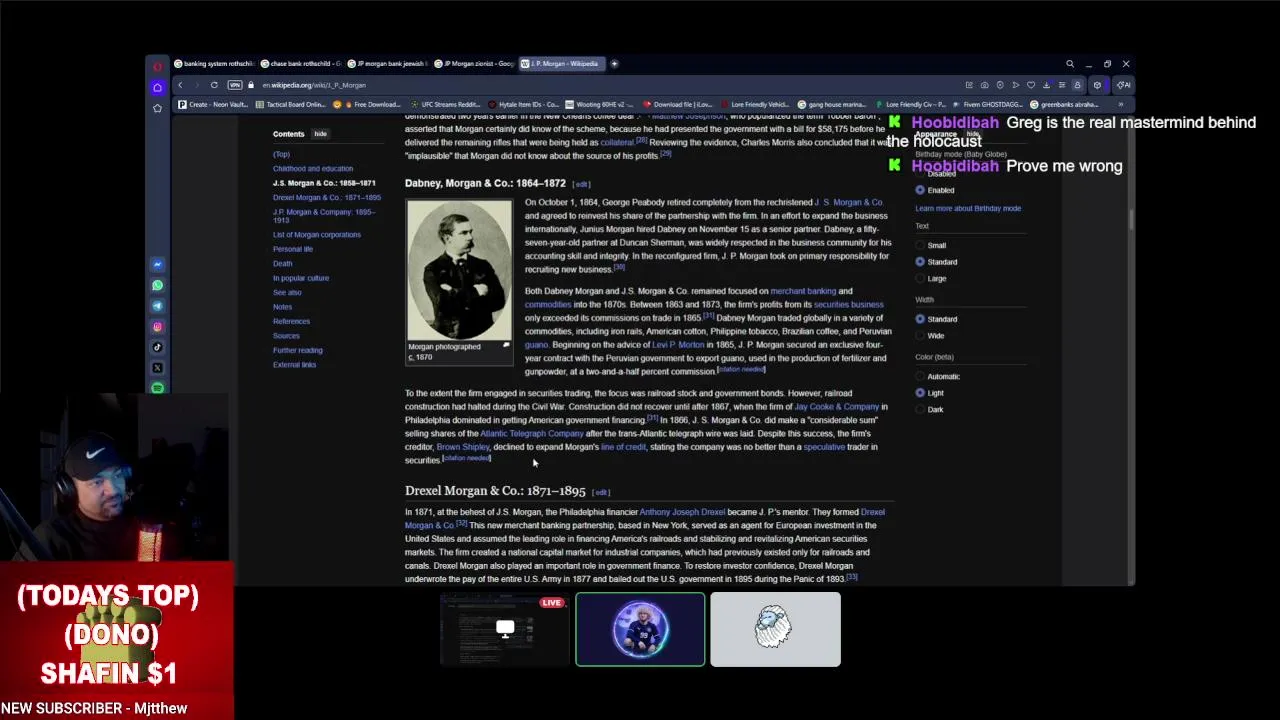Open 'Tactical Board Online' bookmark
Screen dimensions: 1280x720
pyautogui.click(x=290, y=104)
